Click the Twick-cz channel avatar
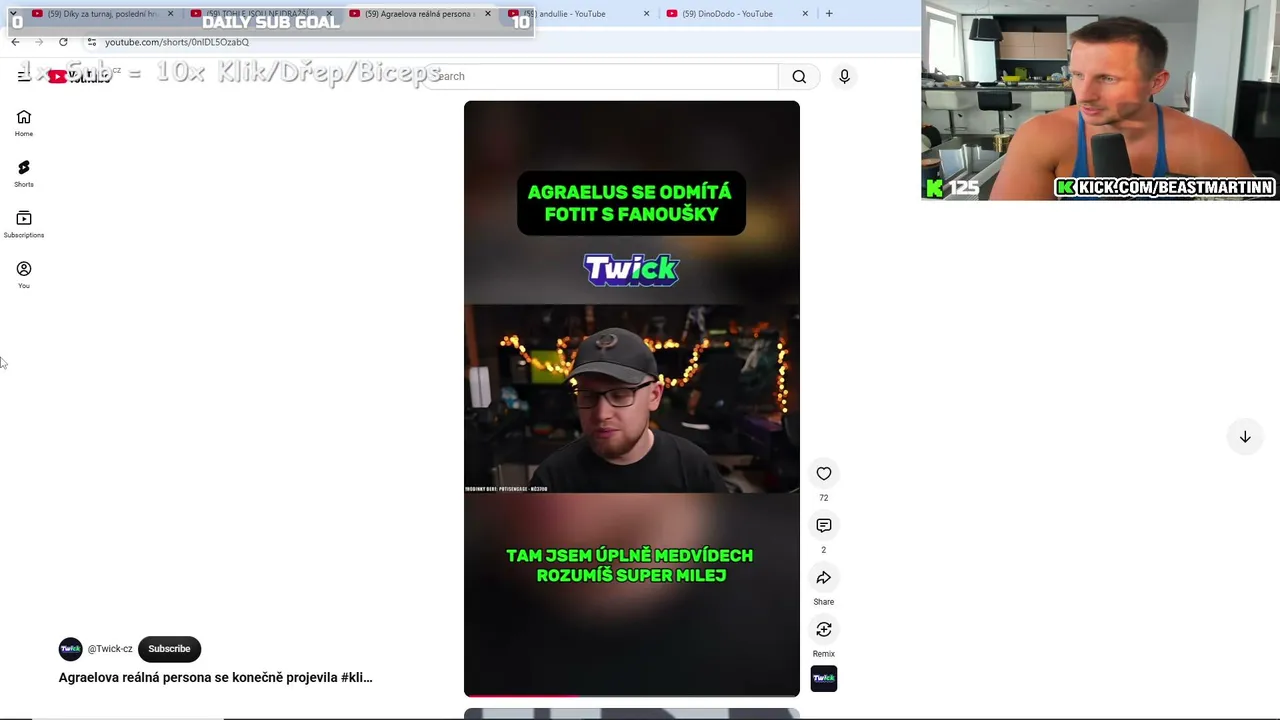1280x720 pixels. point(70,649)
